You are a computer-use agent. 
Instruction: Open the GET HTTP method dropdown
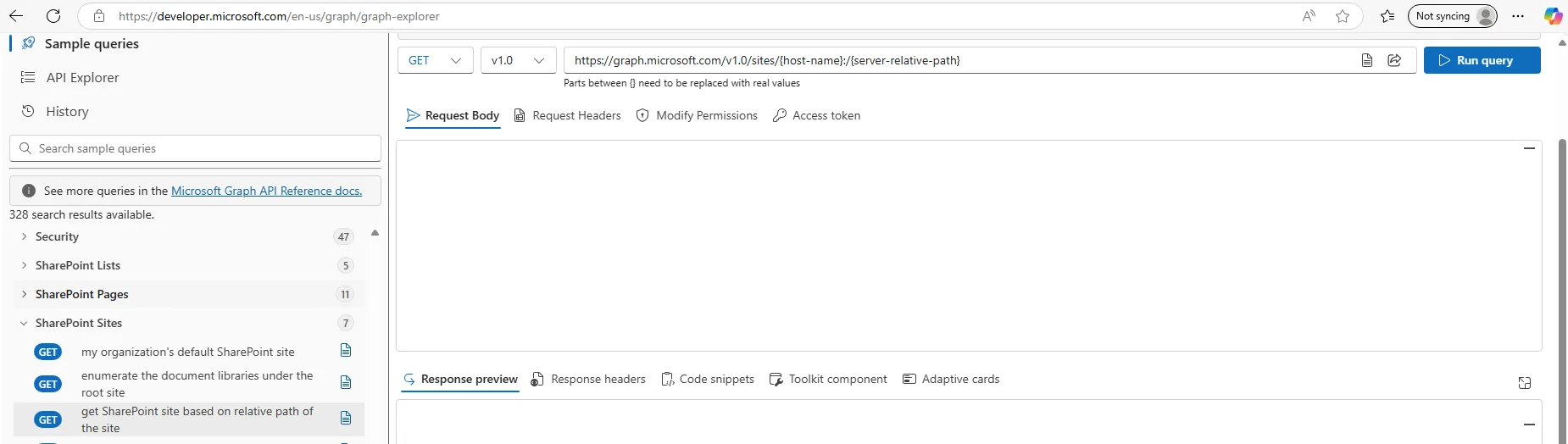[435, 60]
